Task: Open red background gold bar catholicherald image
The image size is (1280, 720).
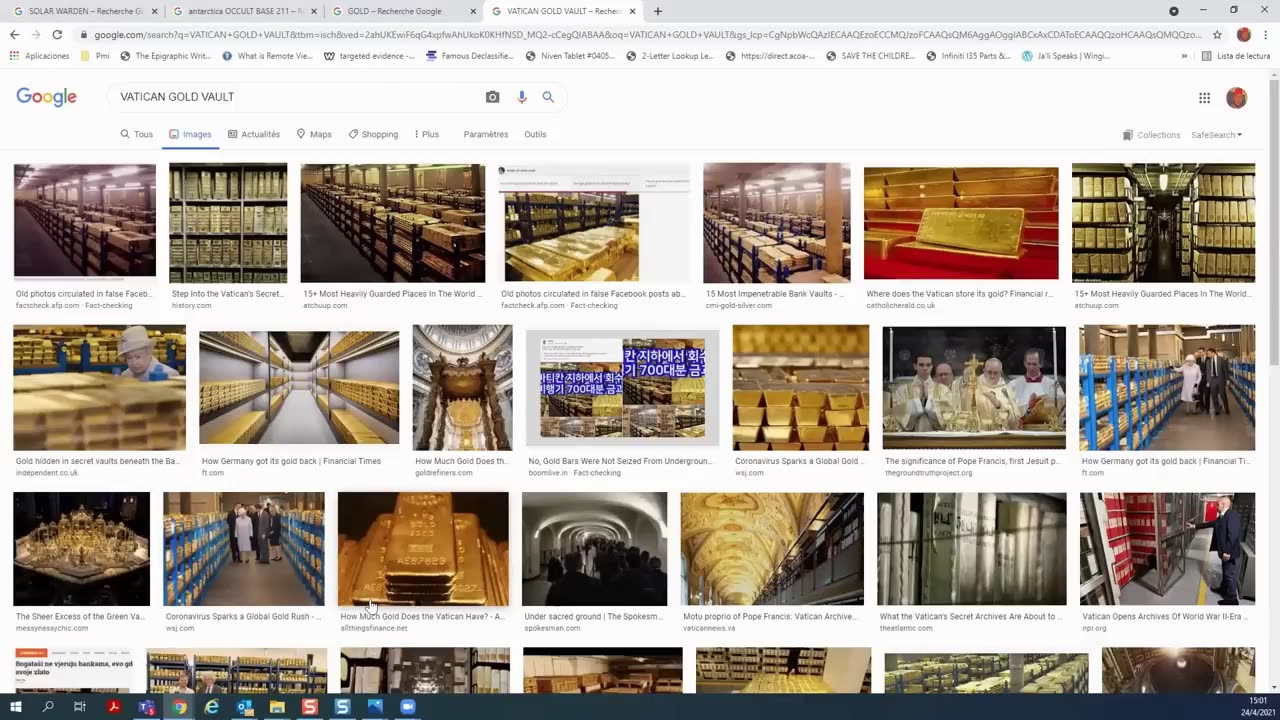Action: (x=961, y=224)
